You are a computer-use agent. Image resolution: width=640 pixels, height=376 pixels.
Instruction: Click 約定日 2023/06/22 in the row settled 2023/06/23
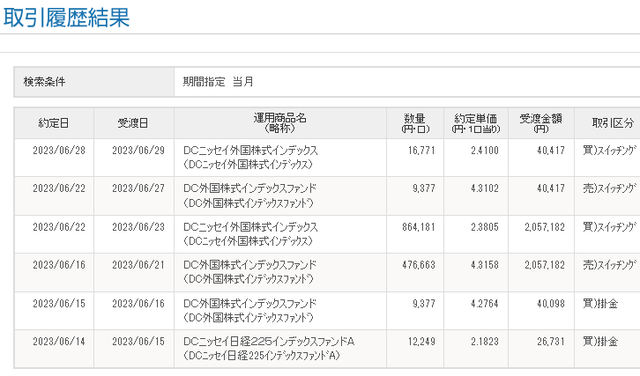59,227
